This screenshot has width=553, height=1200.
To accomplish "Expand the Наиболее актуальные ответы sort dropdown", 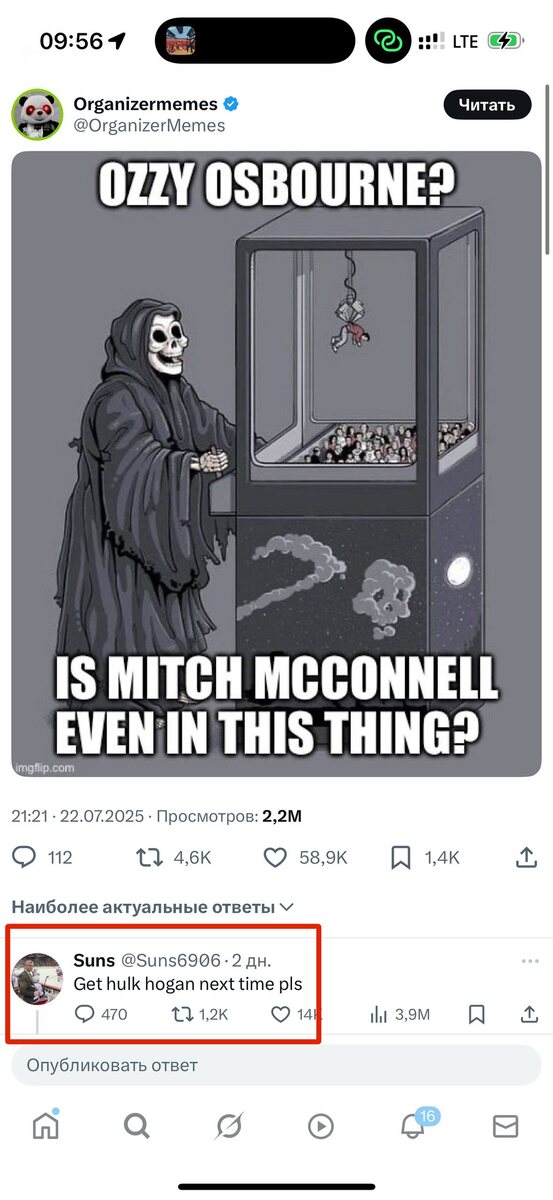I will (x=153, y=907).
